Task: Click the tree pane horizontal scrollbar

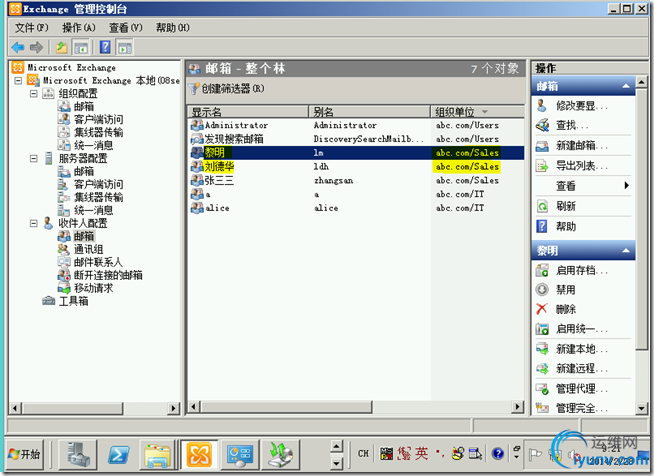Action: (x=94, y=408)
